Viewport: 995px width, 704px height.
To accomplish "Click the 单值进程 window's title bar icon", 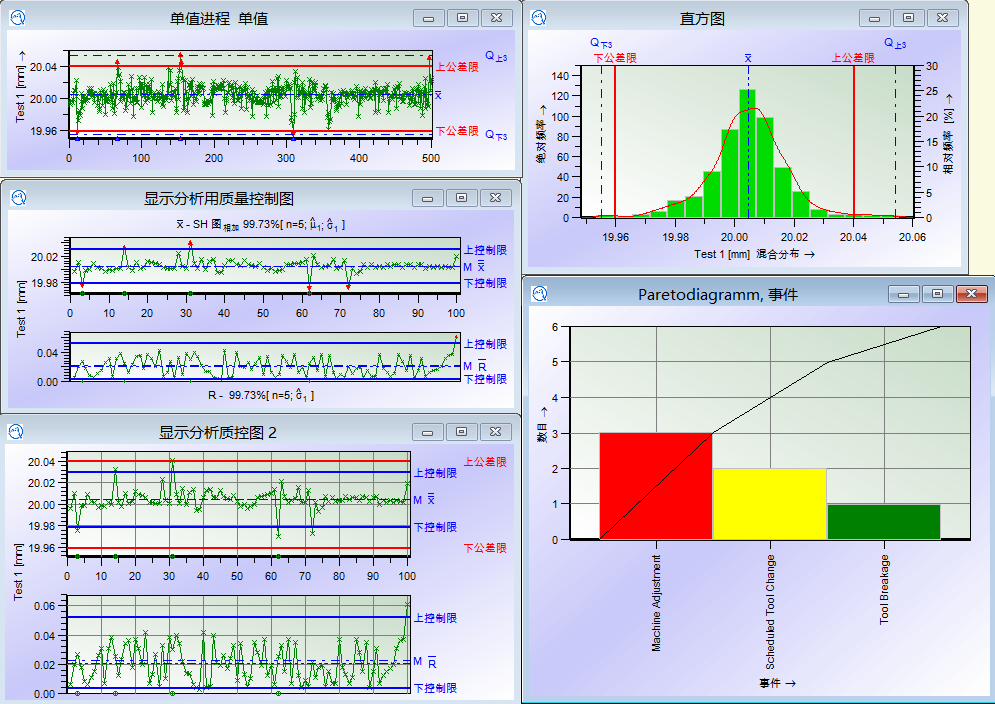I will [x=18, y=17].
